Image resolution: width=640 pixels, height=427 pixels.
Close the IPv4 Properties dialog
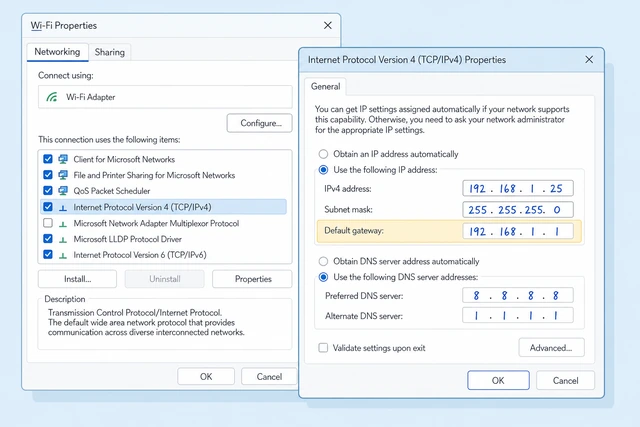pos(589,60)
